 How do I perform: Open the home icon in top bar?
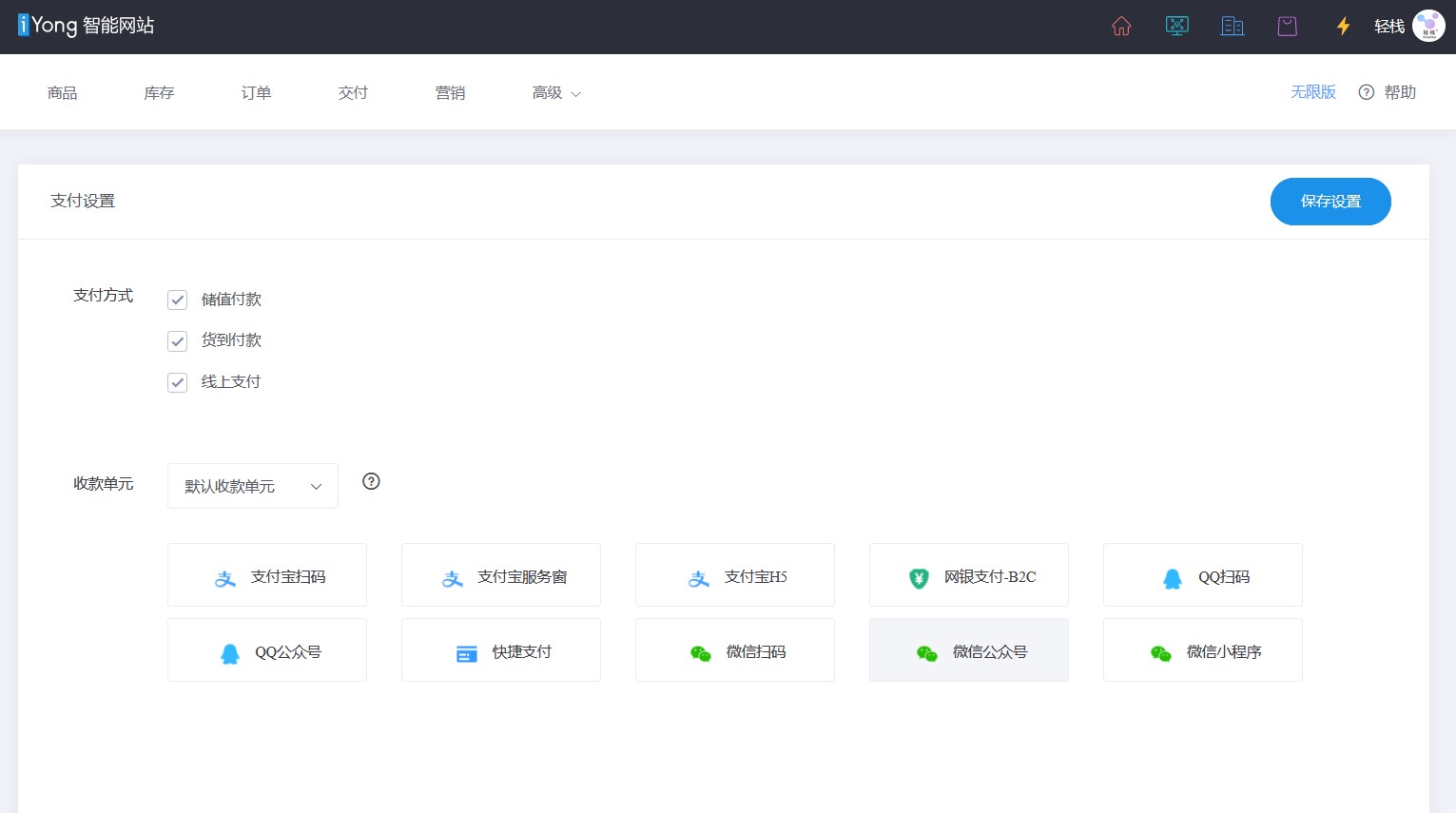(x=1121, y=27)
